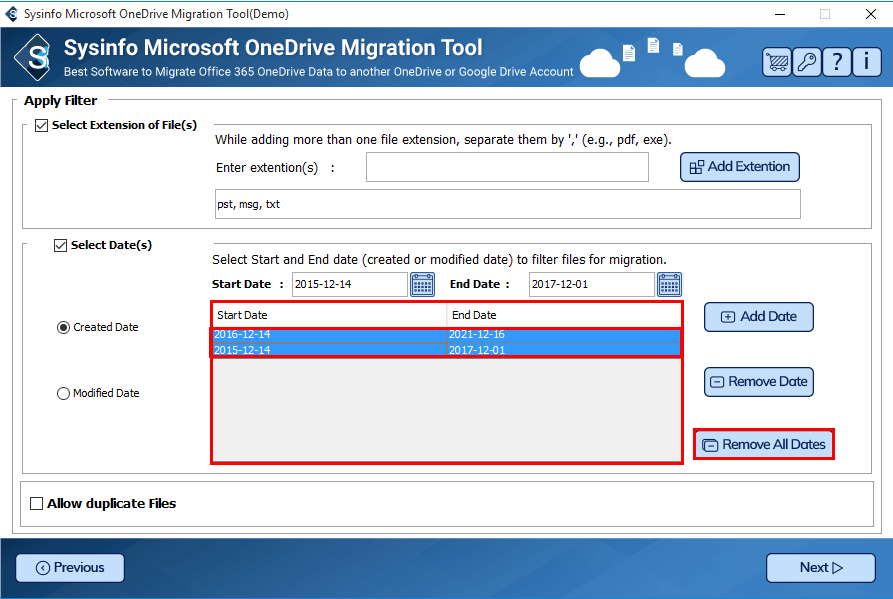Click Remove All Dates button
Screen dimensions: 893x599
click(764, 445)
